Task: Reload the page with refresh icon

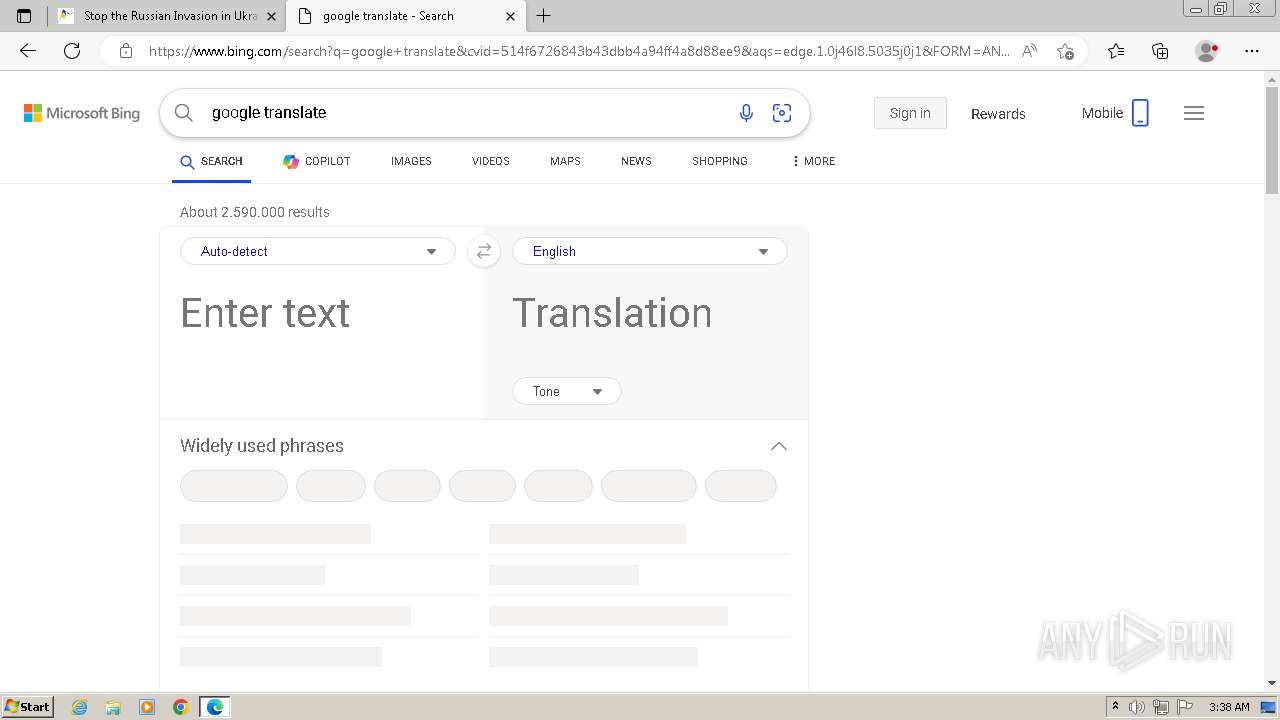Action: 72,51
